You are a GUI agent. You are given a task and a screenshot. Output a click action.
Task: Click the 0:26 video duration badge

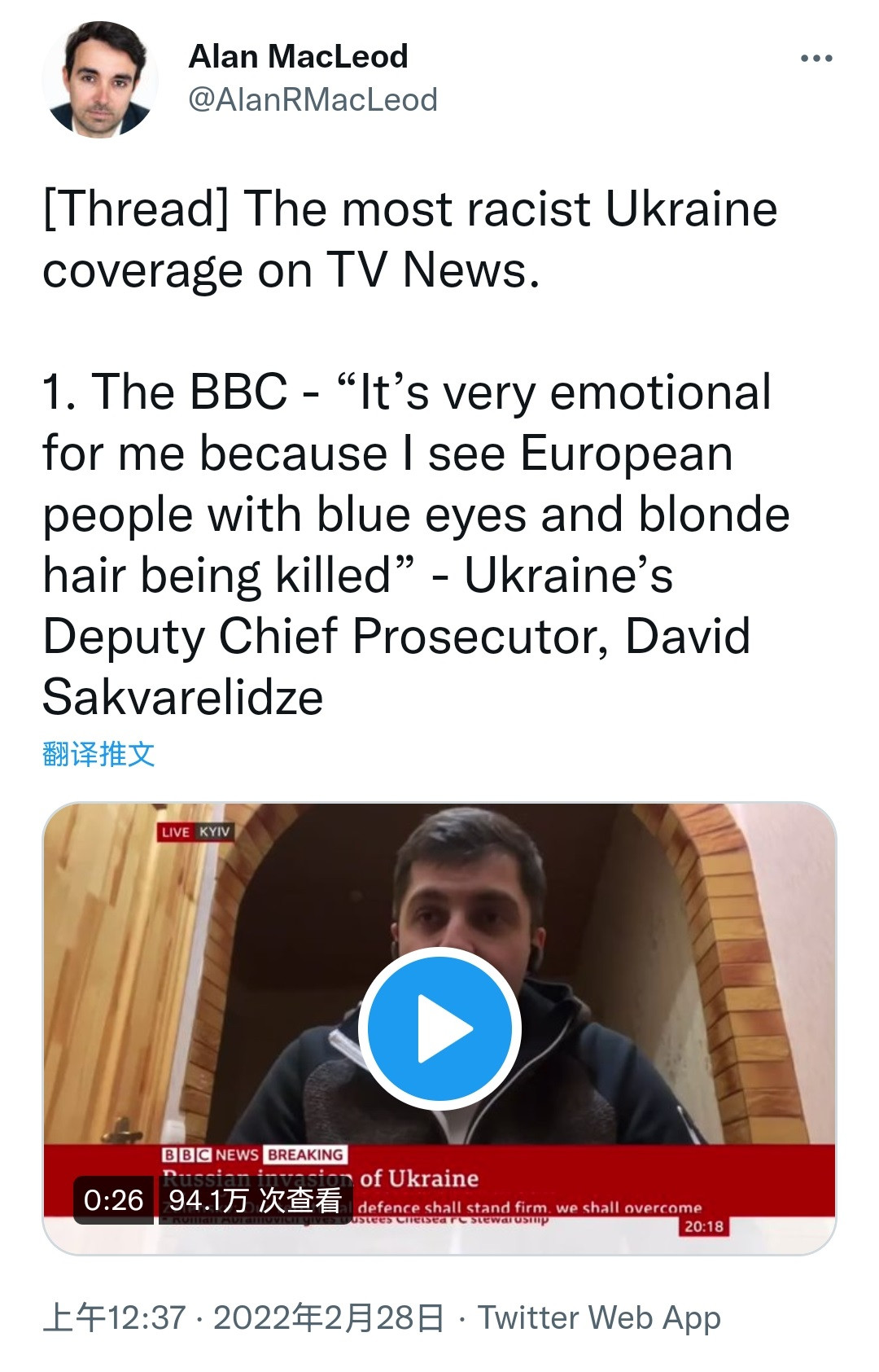pos(113,1199)
